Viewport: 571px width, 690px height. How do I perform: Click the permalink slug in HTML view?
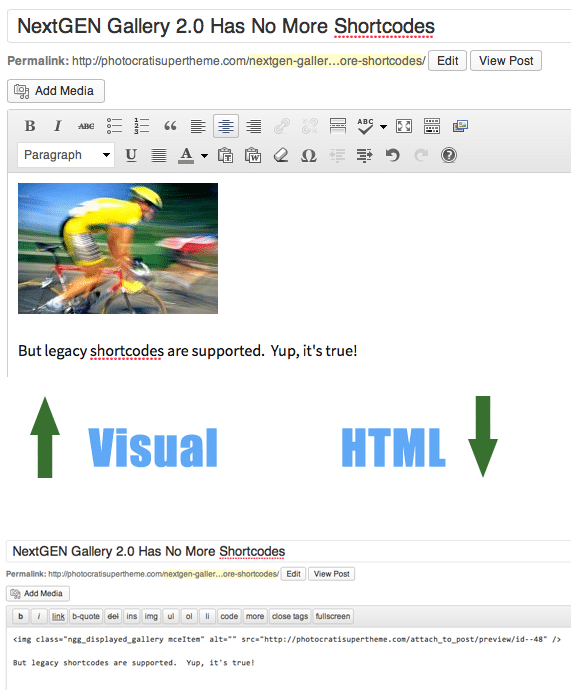[221, 574]
